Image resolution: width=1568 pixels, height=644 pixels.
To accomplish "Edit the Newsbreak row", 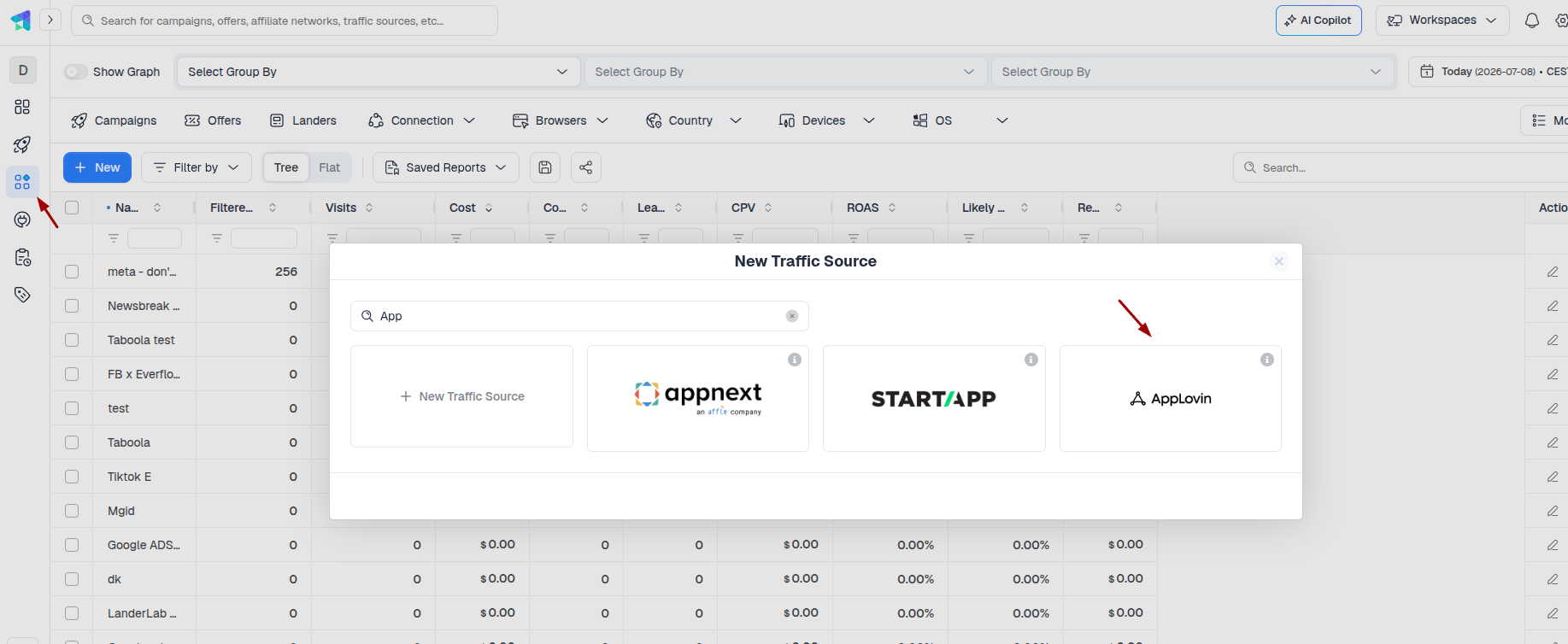I will coord(1553,306).
